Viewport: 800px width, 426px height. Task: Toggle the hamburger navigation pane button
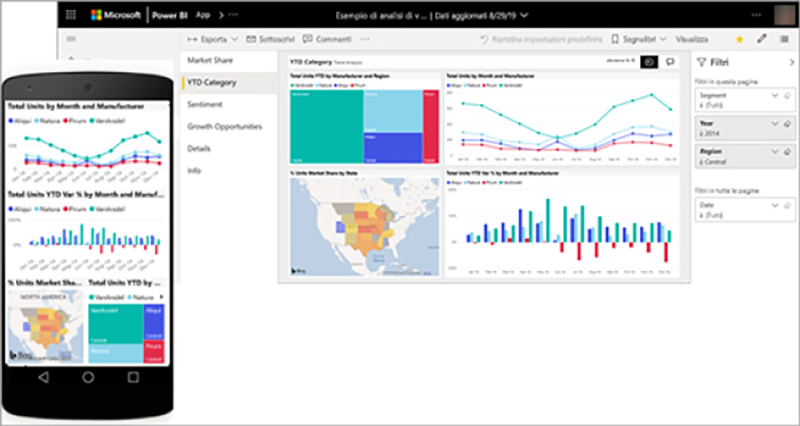point(72,39)
